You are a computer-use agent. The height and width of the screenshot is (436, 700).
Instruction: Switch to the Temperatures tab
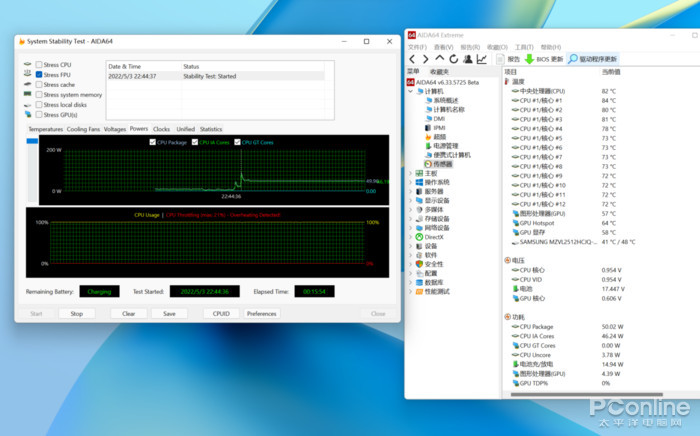(46, 129)
